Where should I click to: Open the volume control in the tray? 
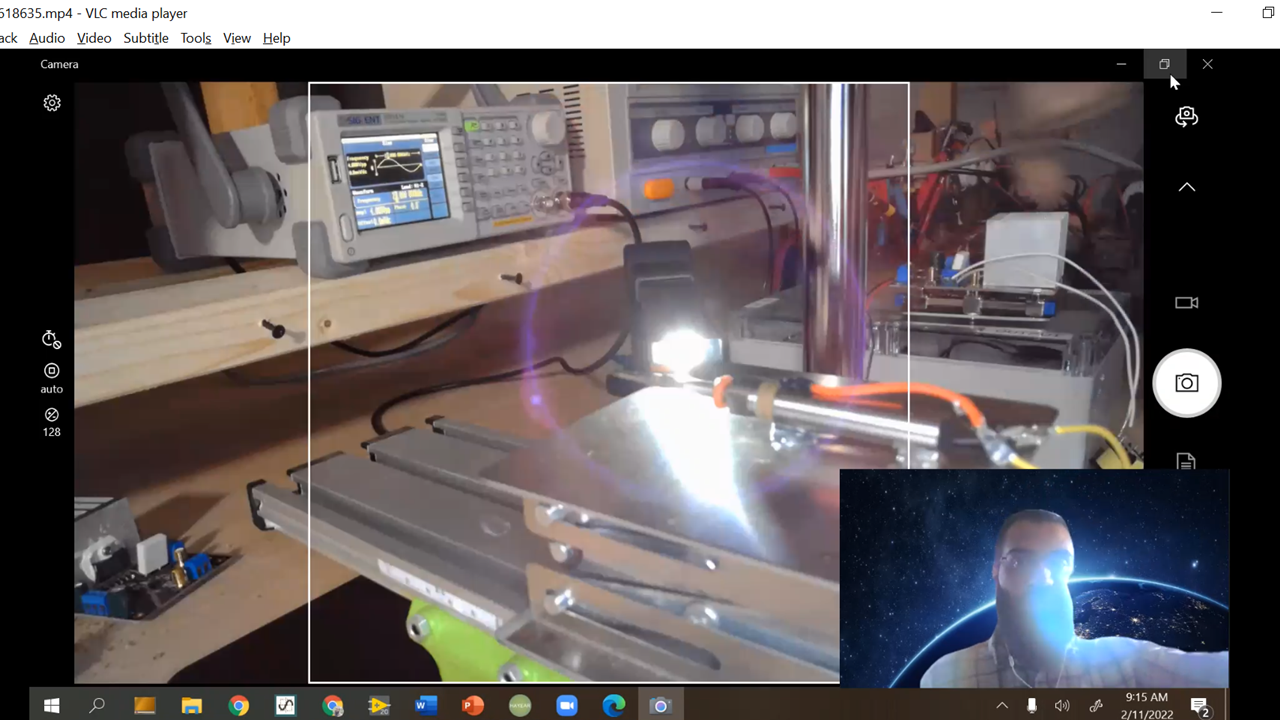click(x=1062, y=706)
